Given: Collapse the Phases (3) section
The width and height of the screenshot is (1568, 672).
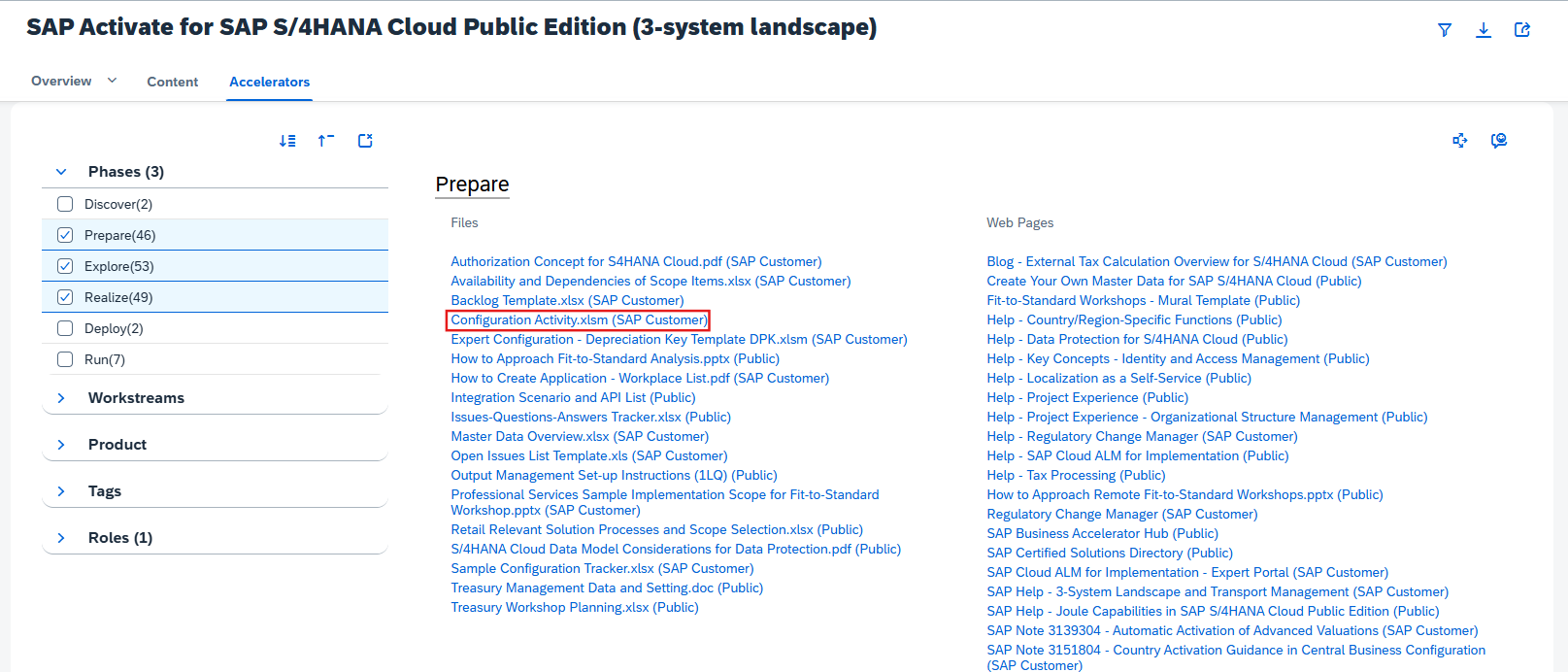Looking at the screenshot, I should pyautogui.click(x=61, y=172).
